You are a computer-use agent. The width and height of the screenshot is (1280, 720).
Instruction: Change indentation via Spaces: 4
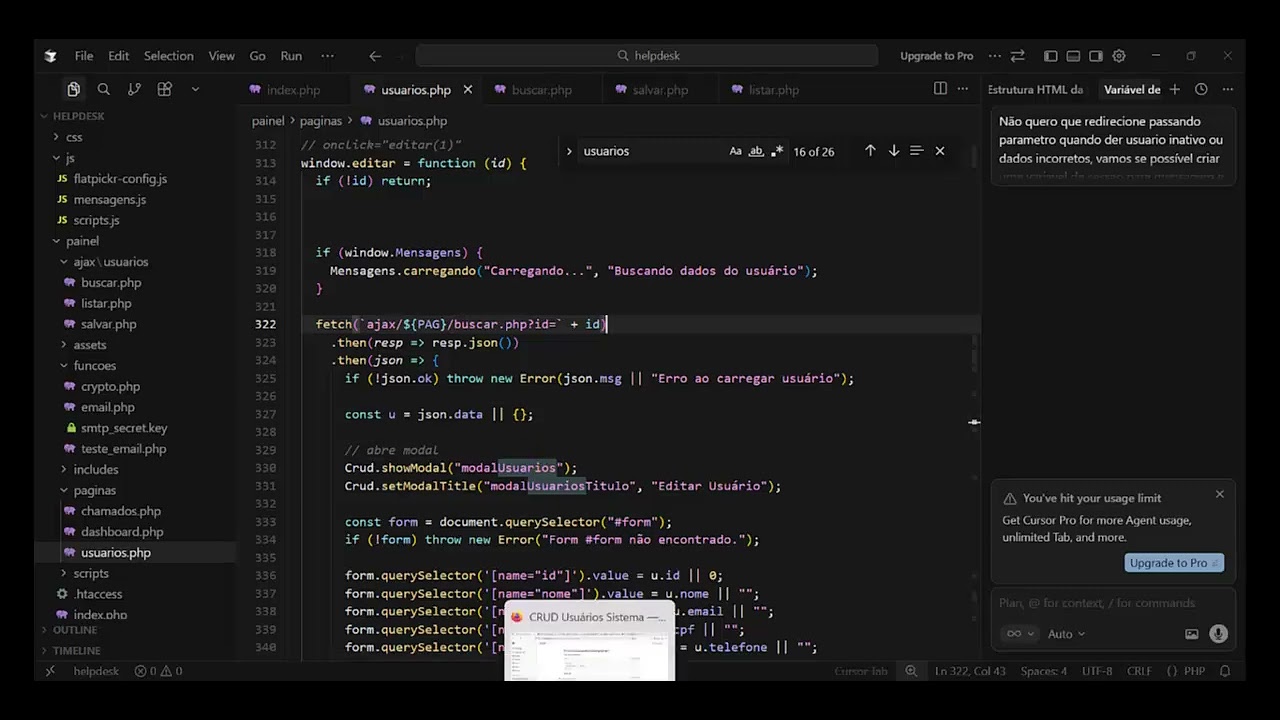(1043, 671)
